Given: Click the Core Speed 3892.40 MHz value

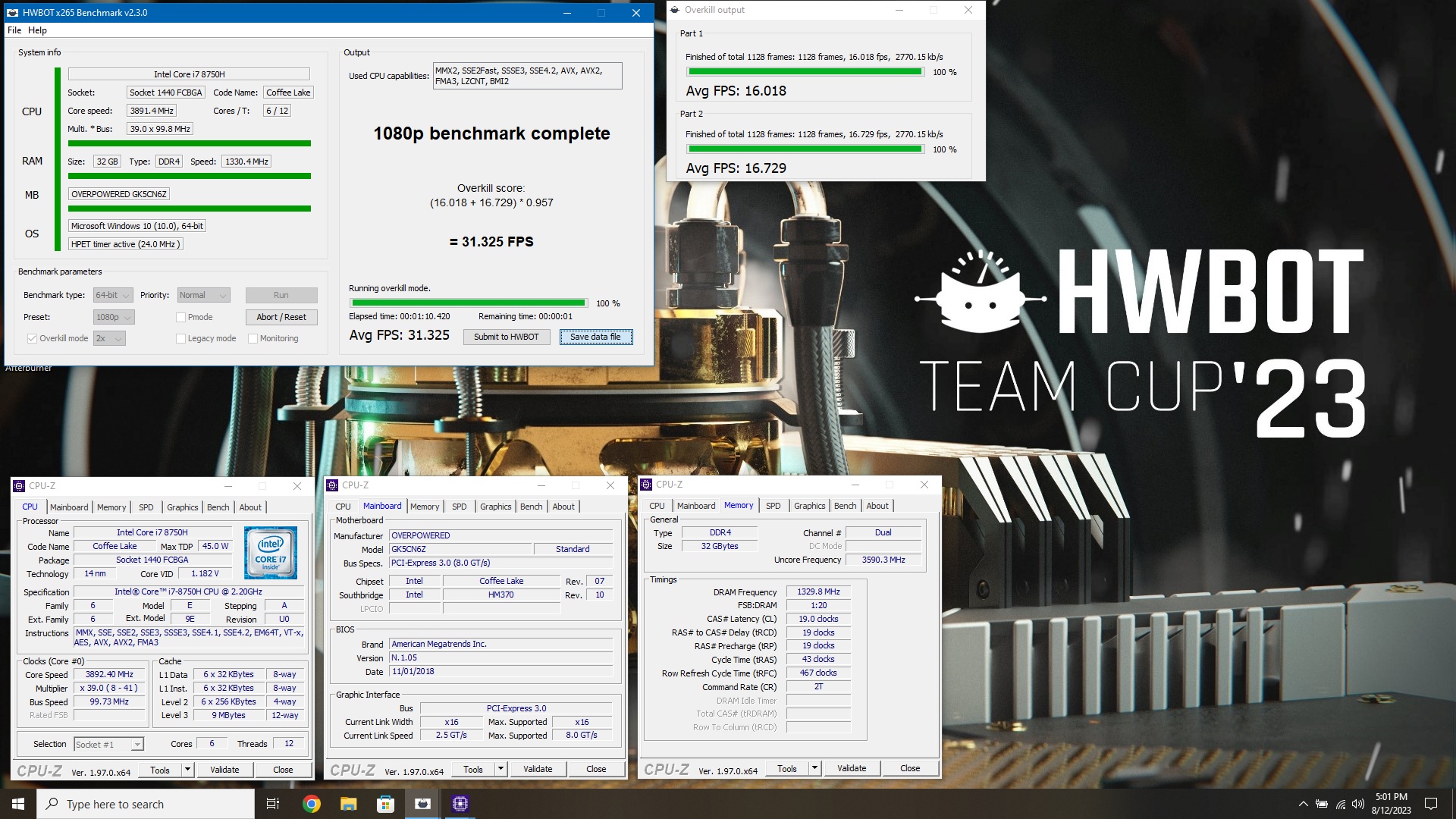Looking at the screenshot, I should click(x=109, y=675).
